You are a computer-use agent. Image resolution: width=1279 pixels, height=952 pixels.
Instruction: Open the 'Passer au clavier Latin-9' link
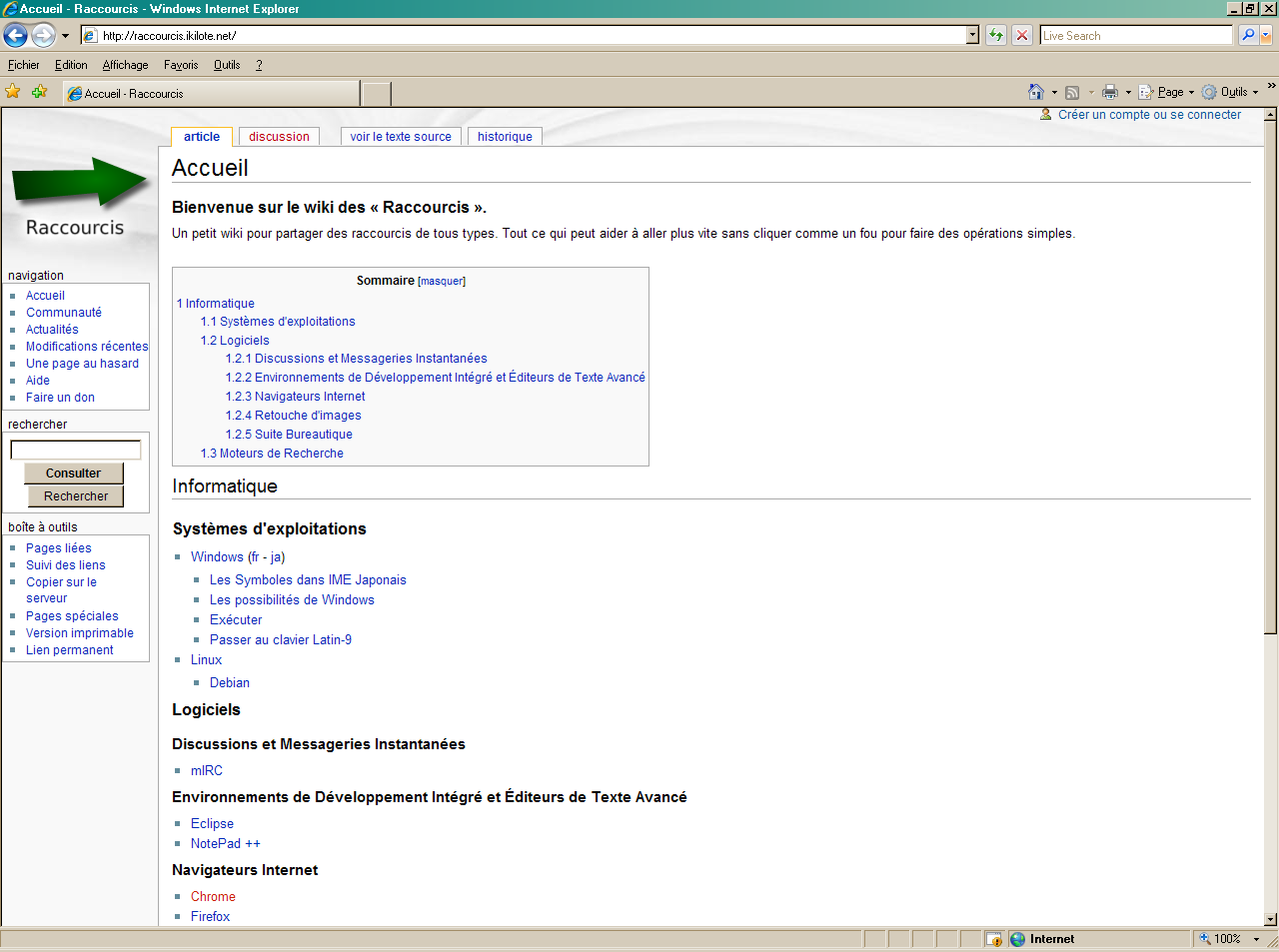(x=281, y=640)
